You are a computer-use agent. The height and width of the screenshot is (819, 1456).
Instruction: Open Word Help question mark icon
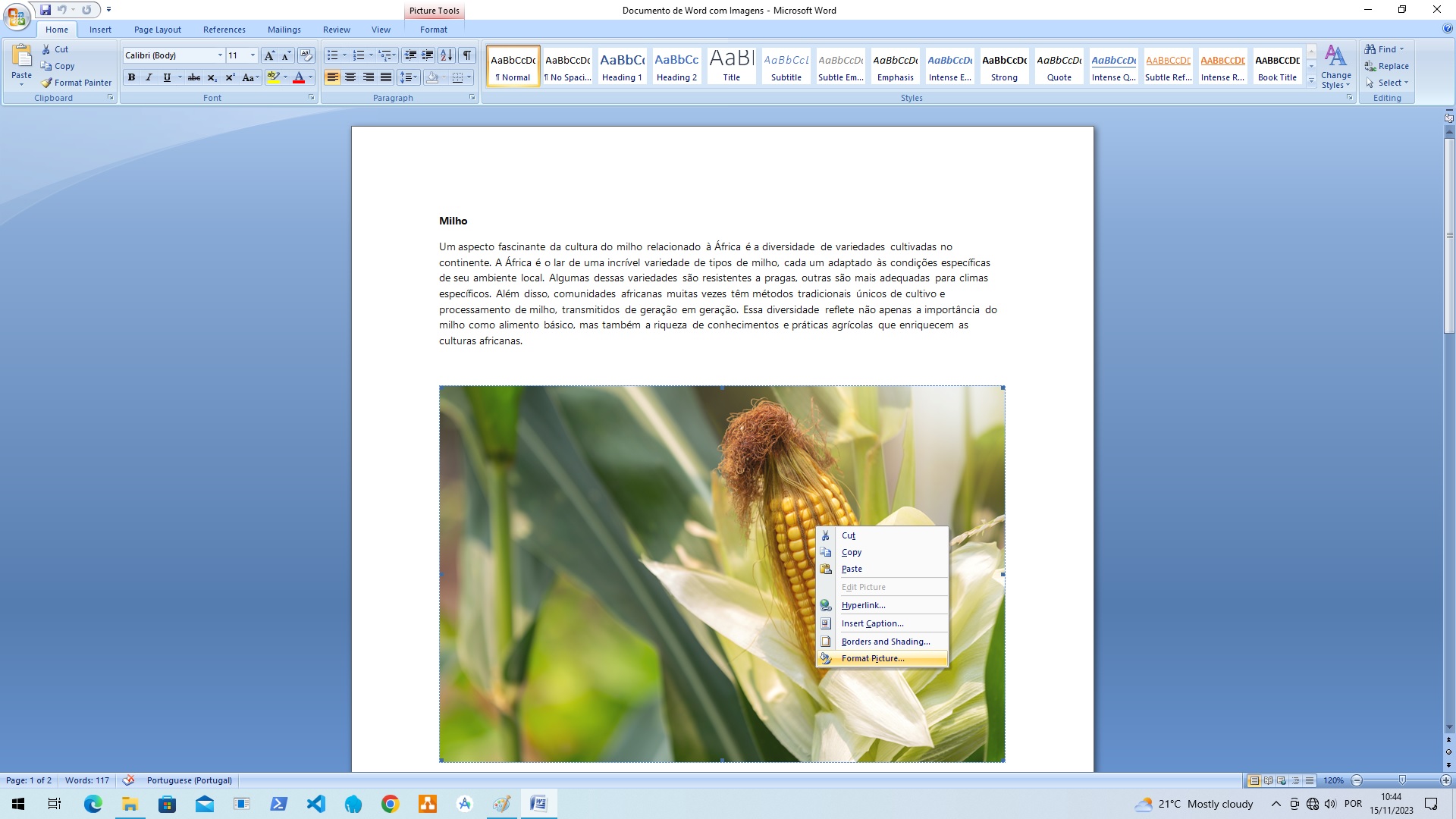coord(1448,29)
